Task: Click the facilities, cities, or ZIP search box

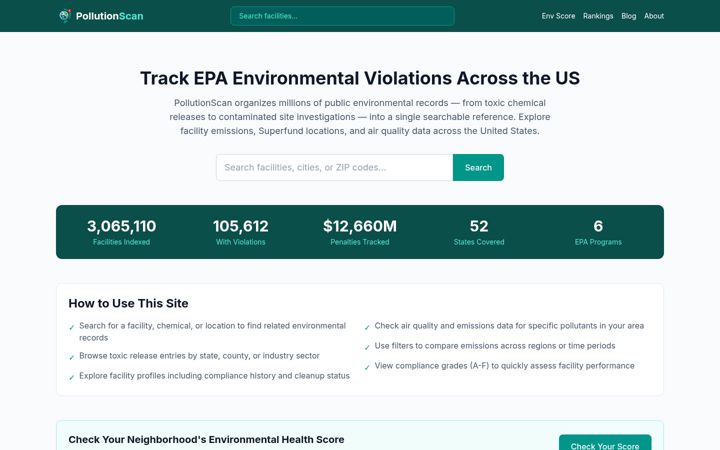Action: pyautogui.click(x=335, y=168)
